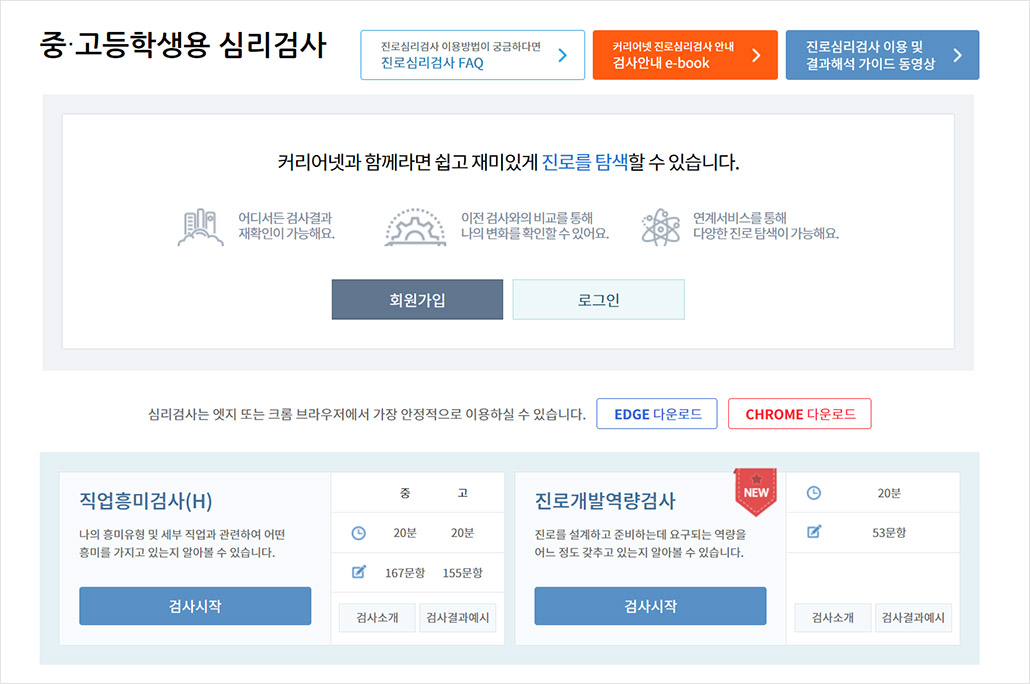Click the clock icon in 직업흥미검사(H) card

[x=359, y=533]
